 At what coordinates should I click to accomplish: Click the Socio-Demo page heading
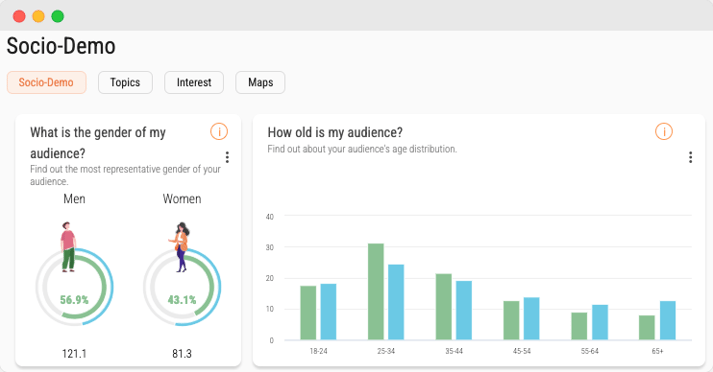(61, 46)
